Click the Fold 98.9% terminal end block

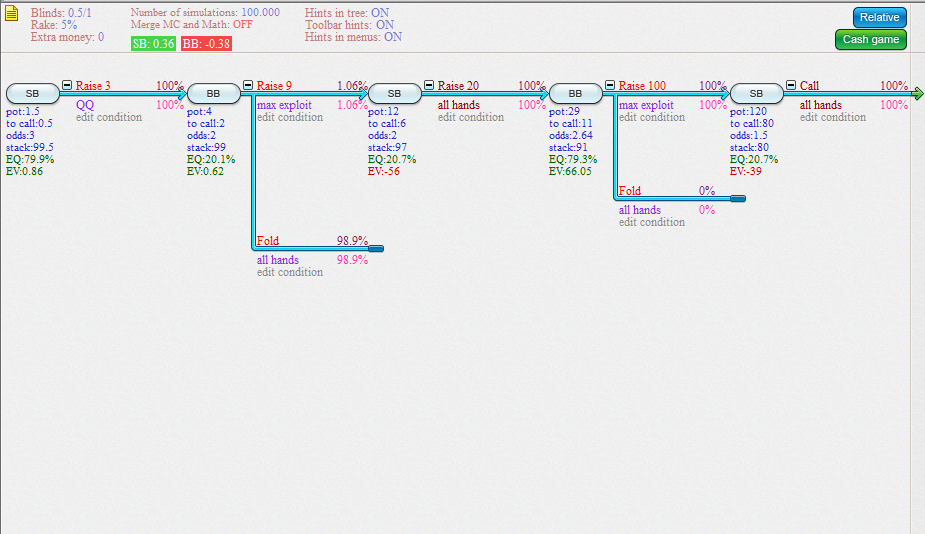(x=376, y=248)
